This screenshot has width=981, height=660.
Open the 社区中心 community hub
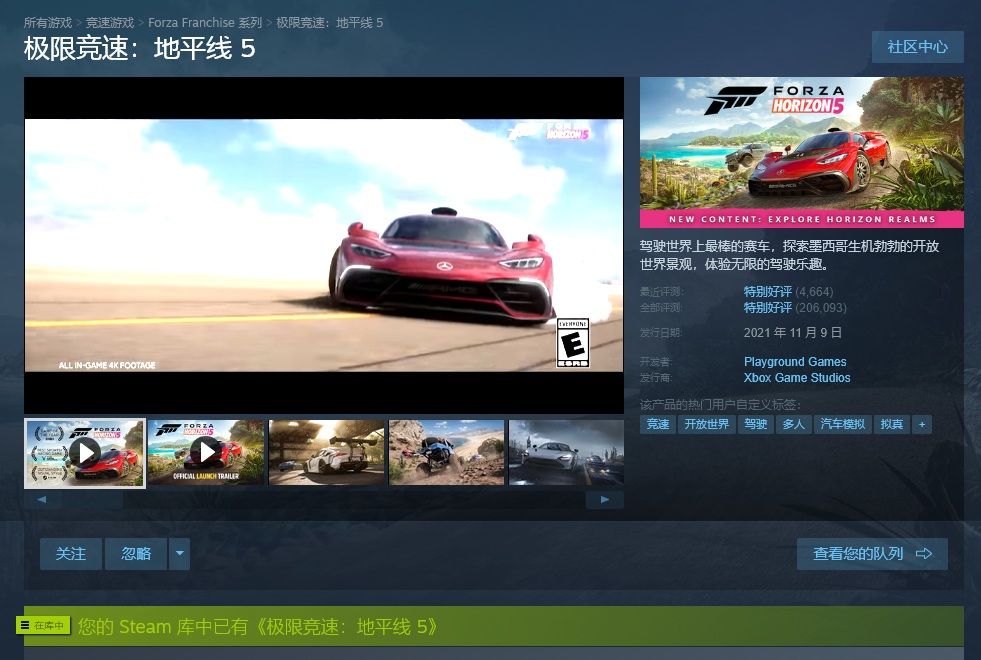click(x=917, y=47)
